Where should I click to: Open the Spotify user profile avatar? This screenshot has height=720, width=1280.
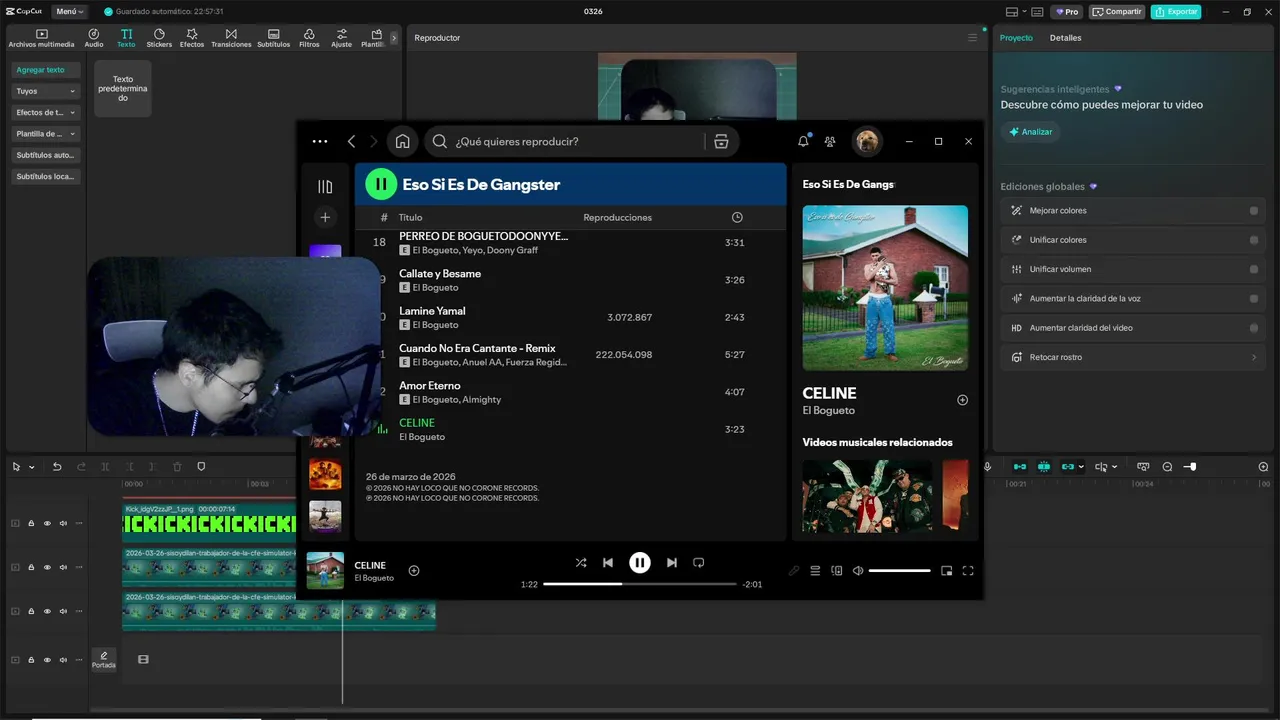pyautogui.click(x=867, y=141)
